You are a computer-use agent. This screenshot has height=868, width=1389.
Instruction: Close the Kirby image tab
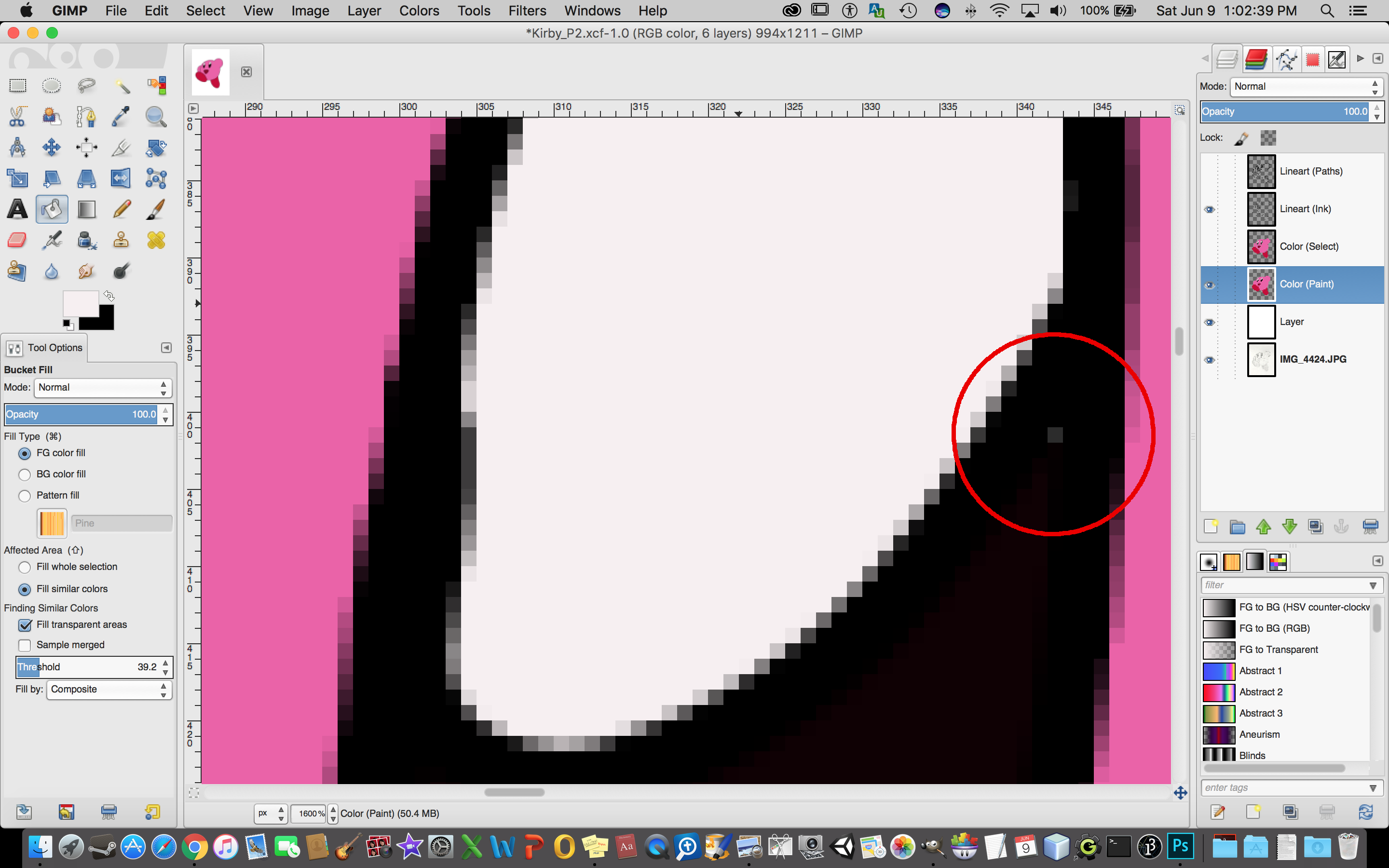tap(246, 72)
